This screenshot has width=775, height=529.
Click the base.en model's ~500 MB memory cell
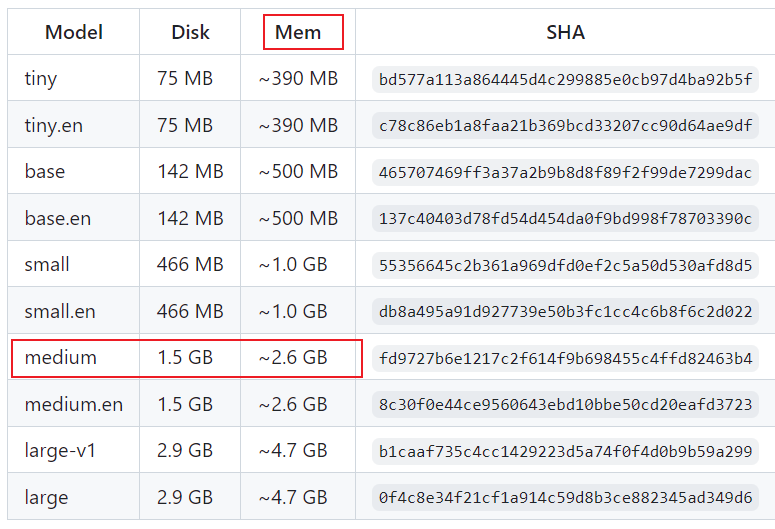tap(298, 218)
